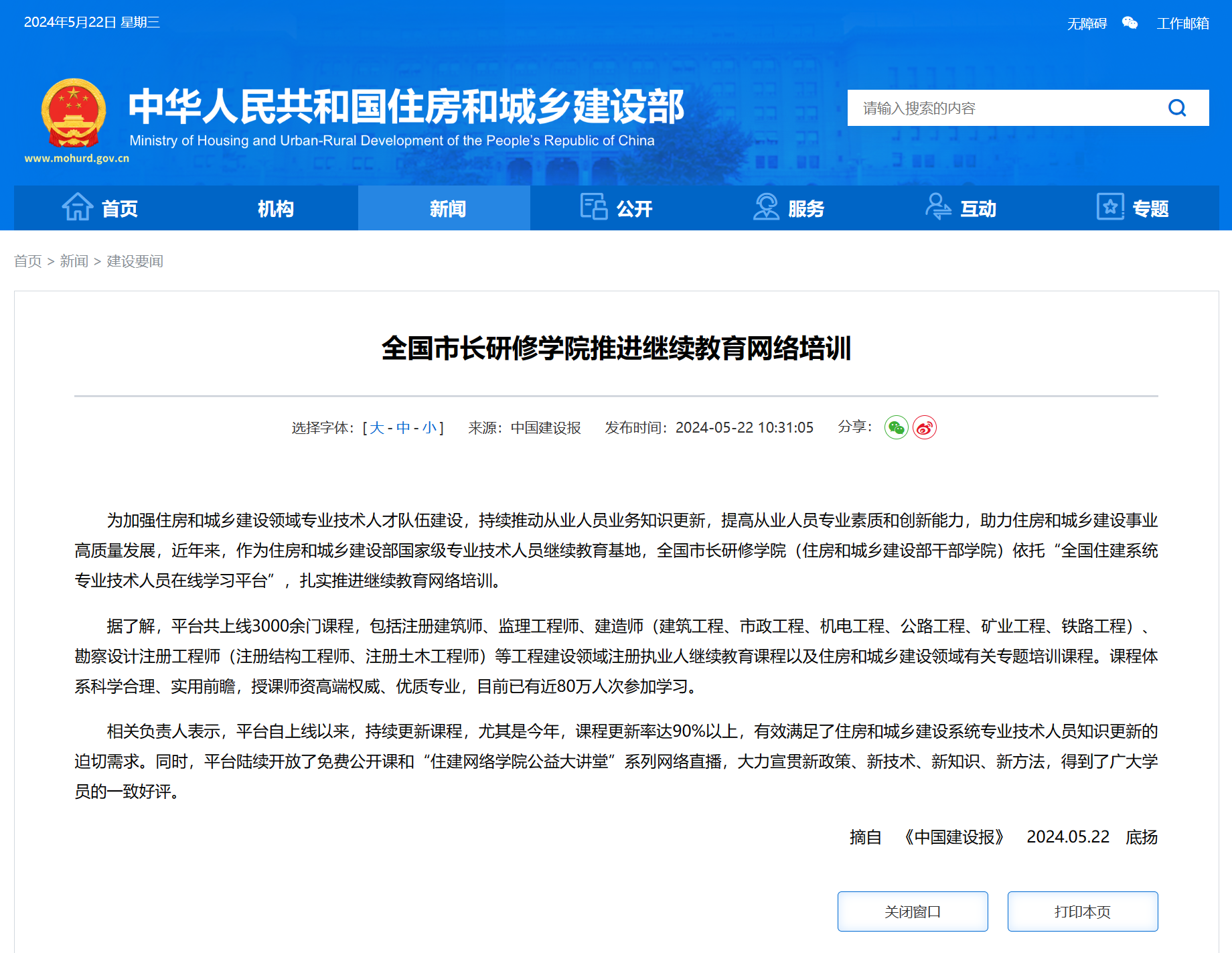Click the search magnifier icon
Screen dimensions: 1232x953
(x=1177, y=108)
